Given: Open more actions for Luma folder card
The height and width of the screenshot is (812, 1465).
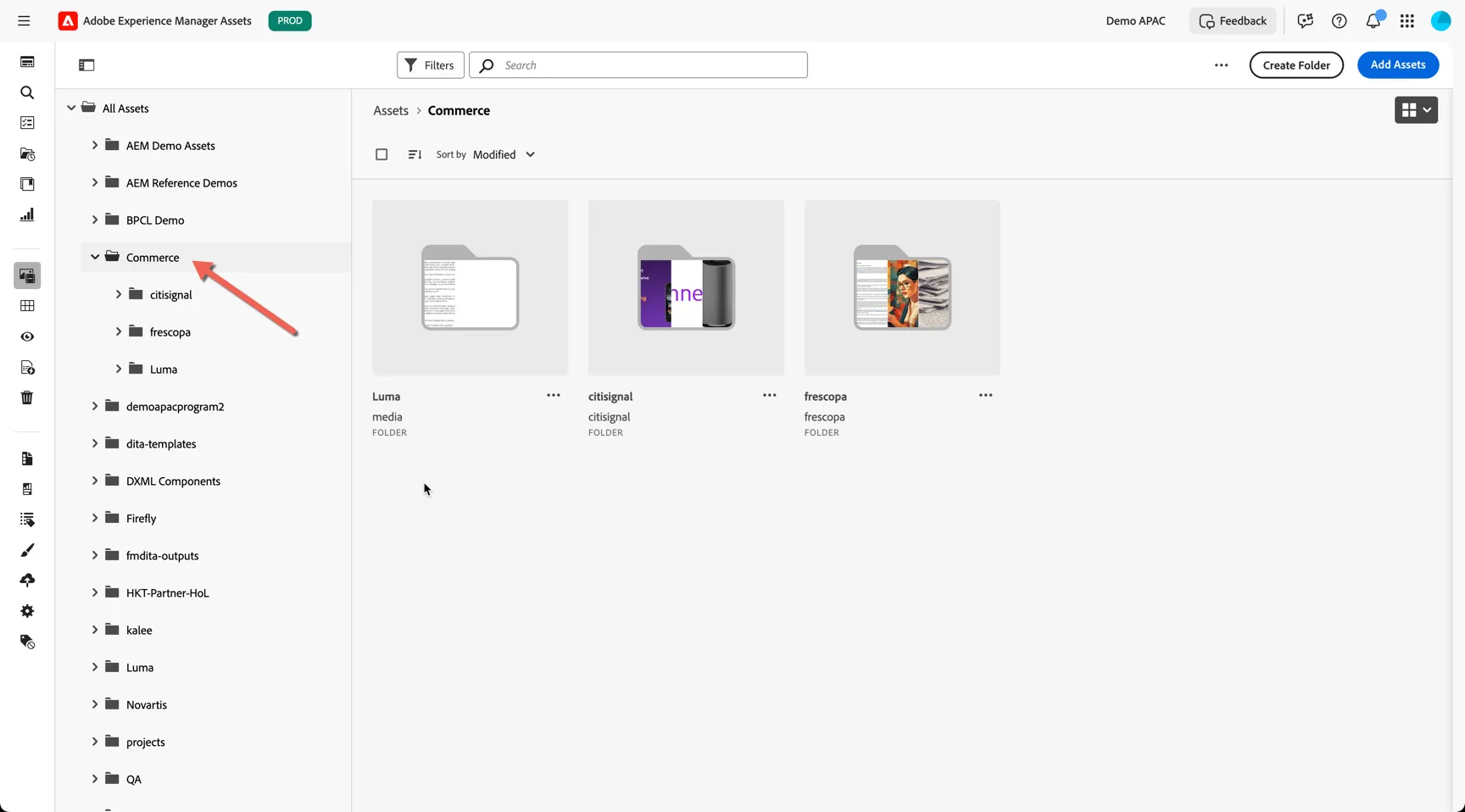Looking at the screenshot, I should (x=554, y=395).
